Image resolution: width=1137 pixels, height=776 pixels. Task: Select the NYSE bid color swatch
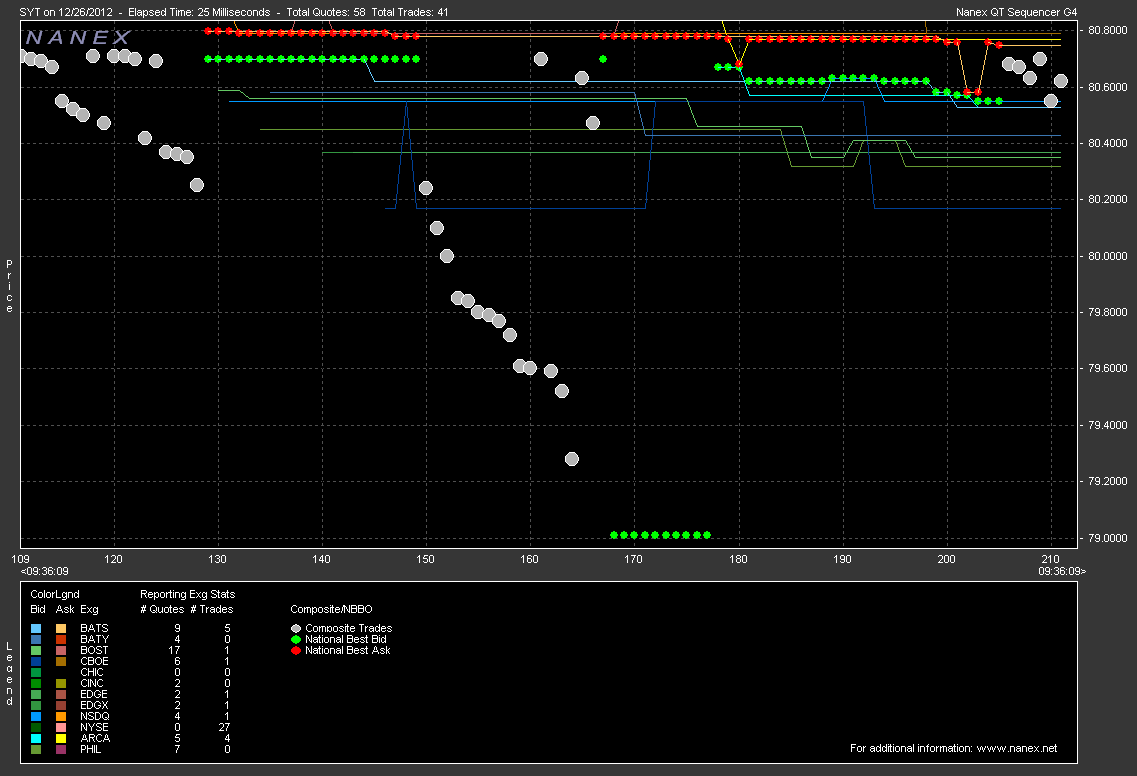(36, 727)
